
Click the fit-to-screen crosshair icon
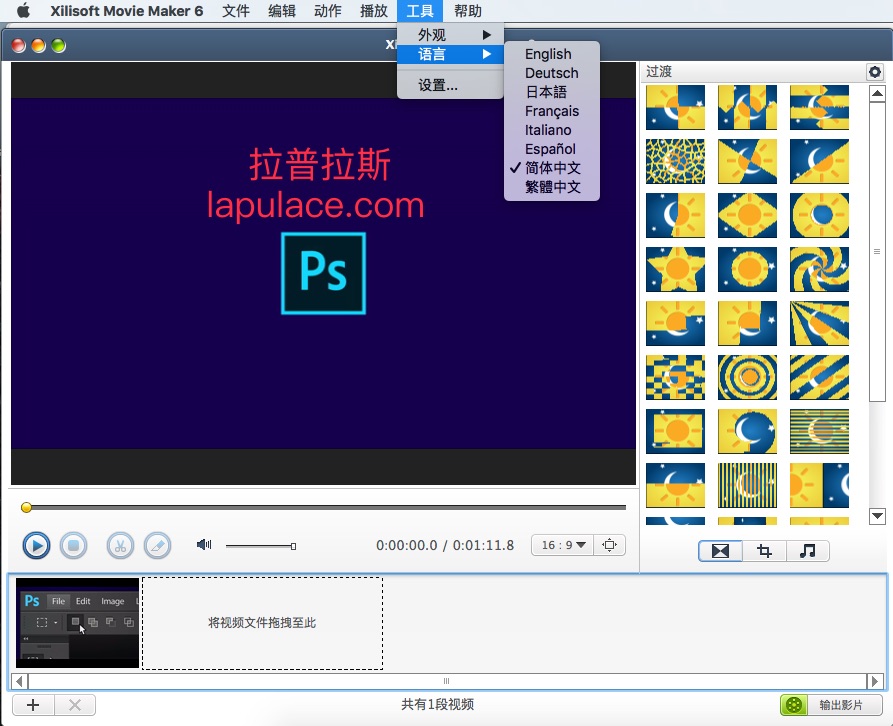pos(609,545)
